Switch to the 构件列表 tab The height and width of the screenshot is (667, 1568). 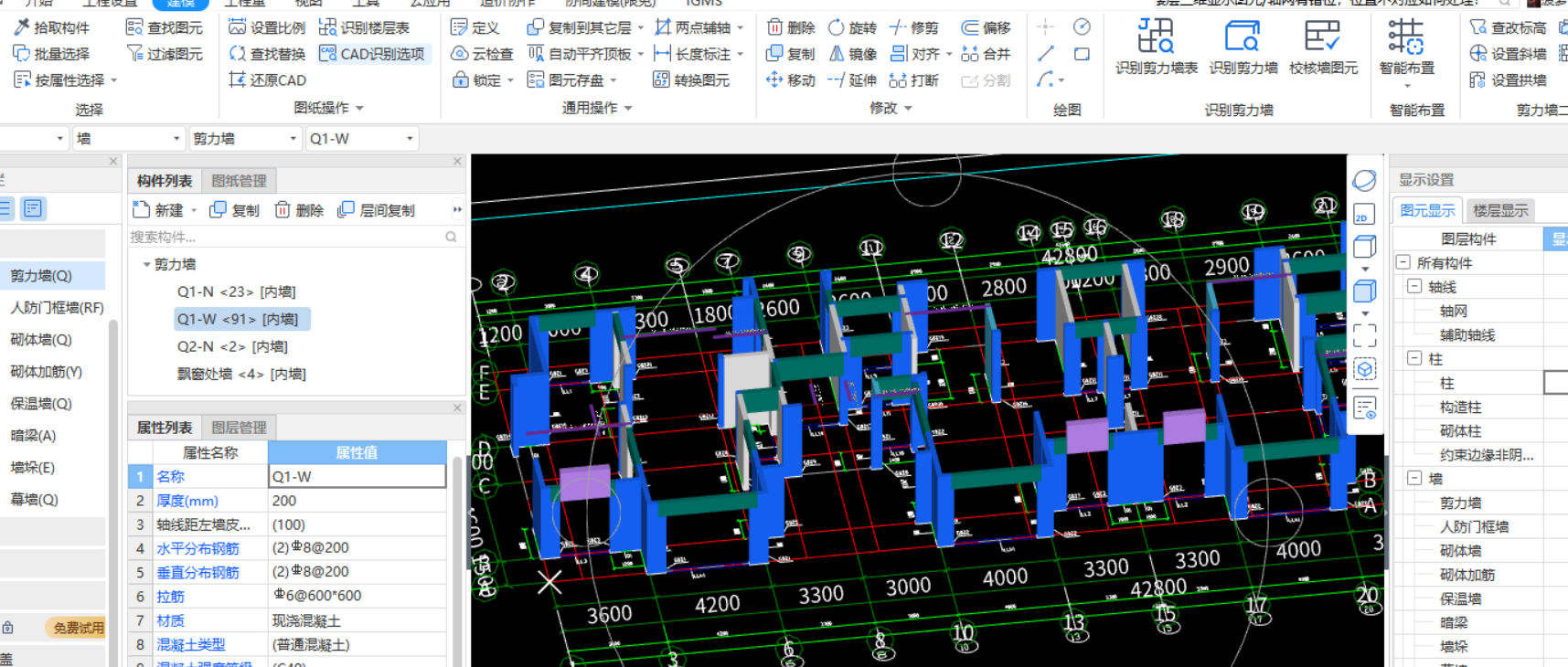[165, 181]
